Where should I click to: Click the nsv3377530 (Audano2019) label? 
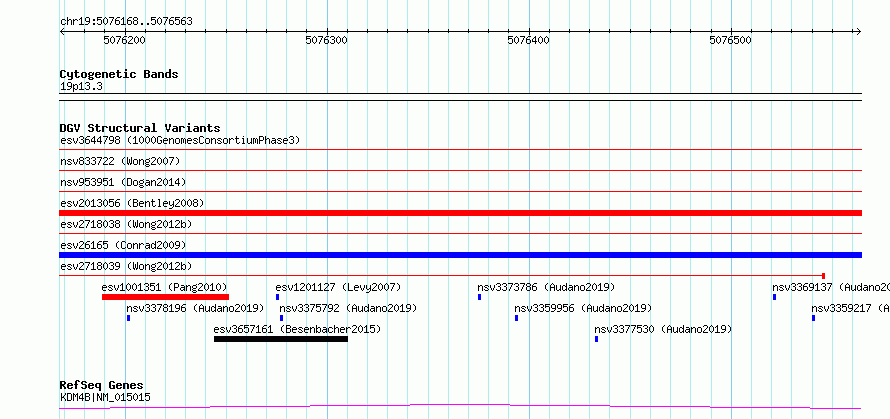(663, 329)
